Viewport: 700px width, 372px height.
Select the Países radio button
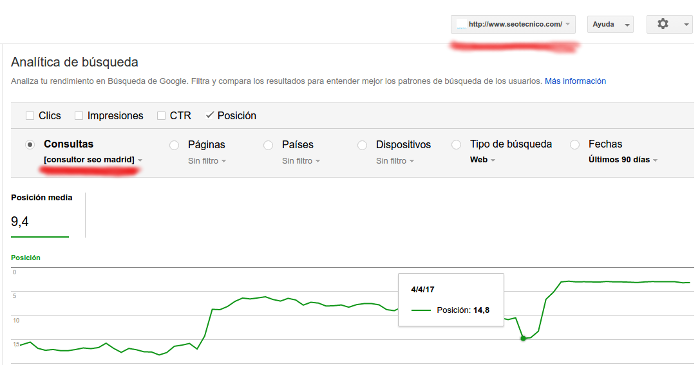coord(268,145)
